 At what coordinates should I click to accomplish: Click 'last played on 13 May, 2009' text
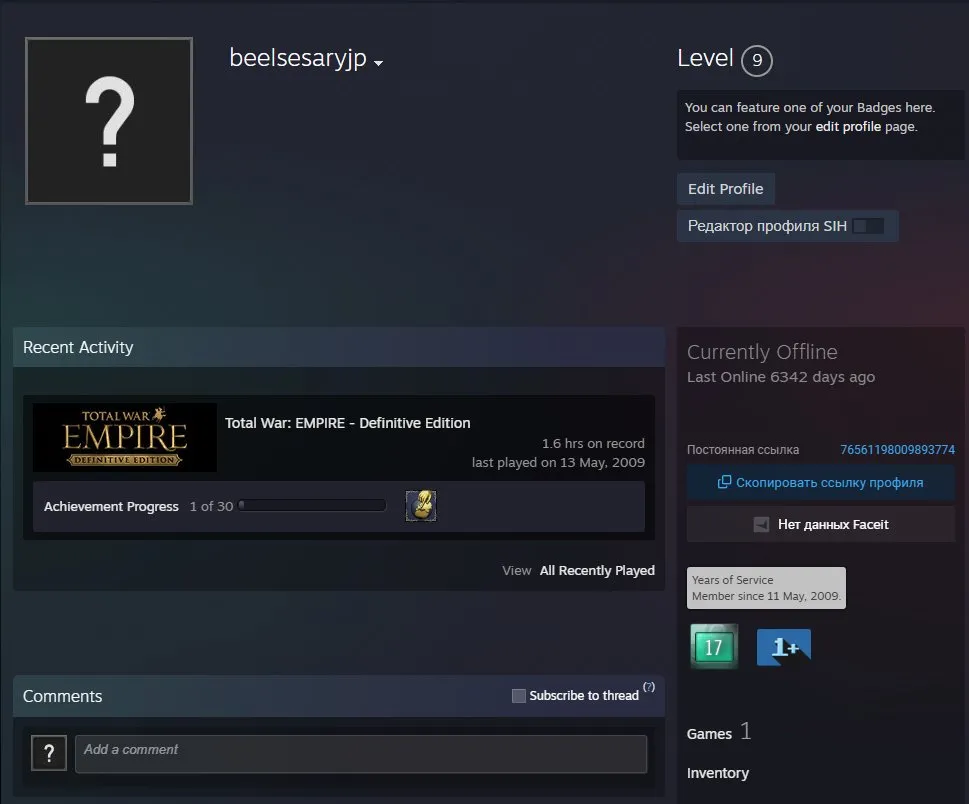pyautogui.click(x=558, y=462)
